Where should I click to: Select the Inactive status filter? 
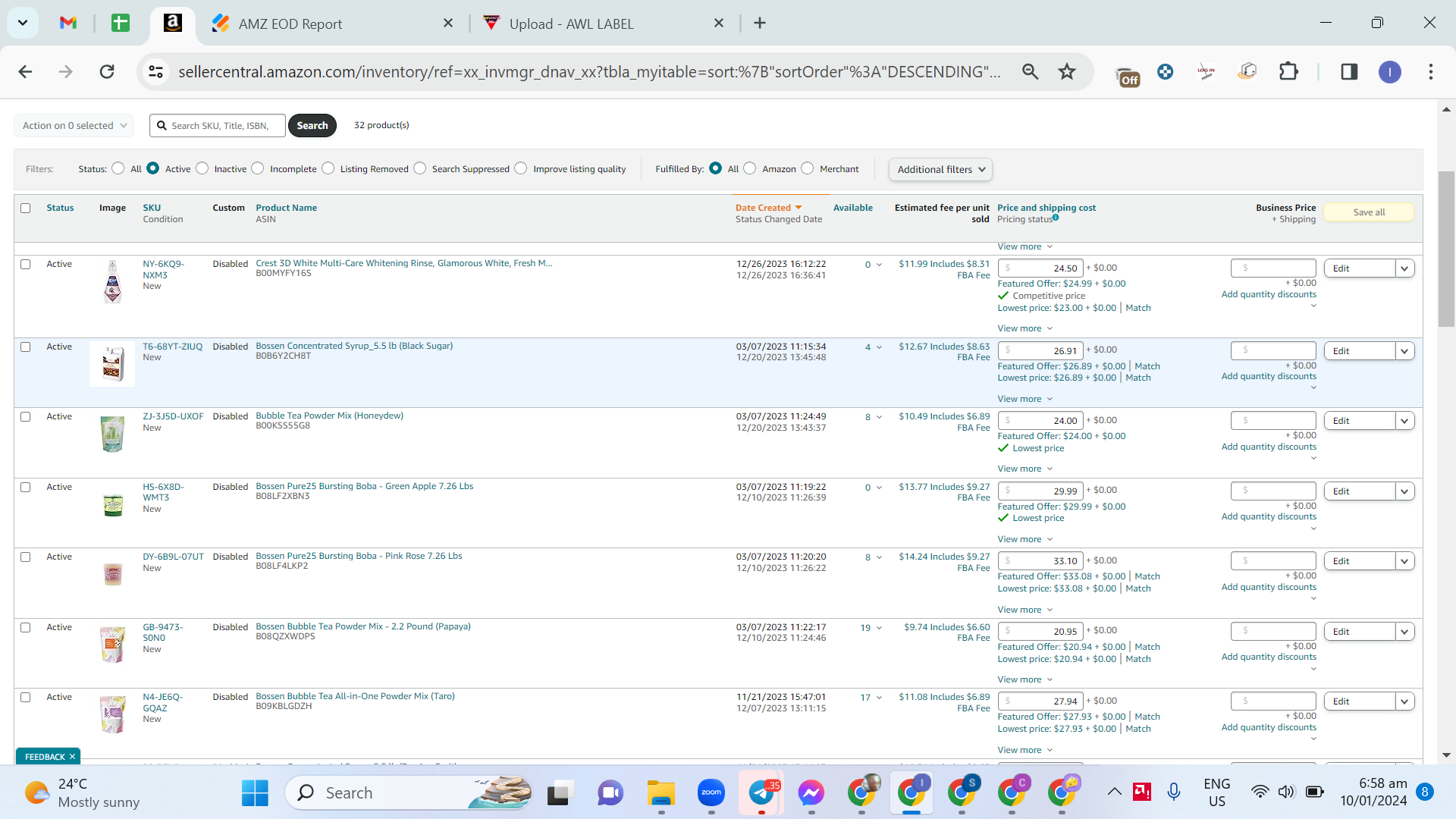coord(202,168)
